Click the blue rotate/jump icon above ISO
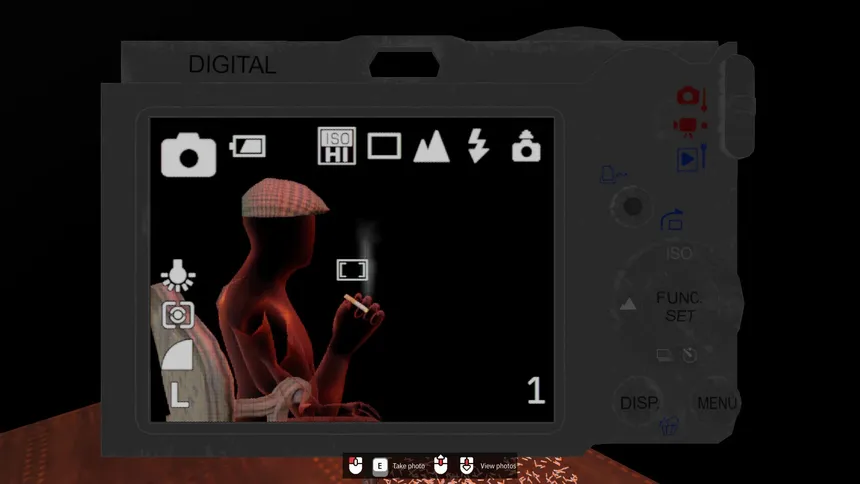Viewport: 860px width, 484px height. click(x=672, y=220)
